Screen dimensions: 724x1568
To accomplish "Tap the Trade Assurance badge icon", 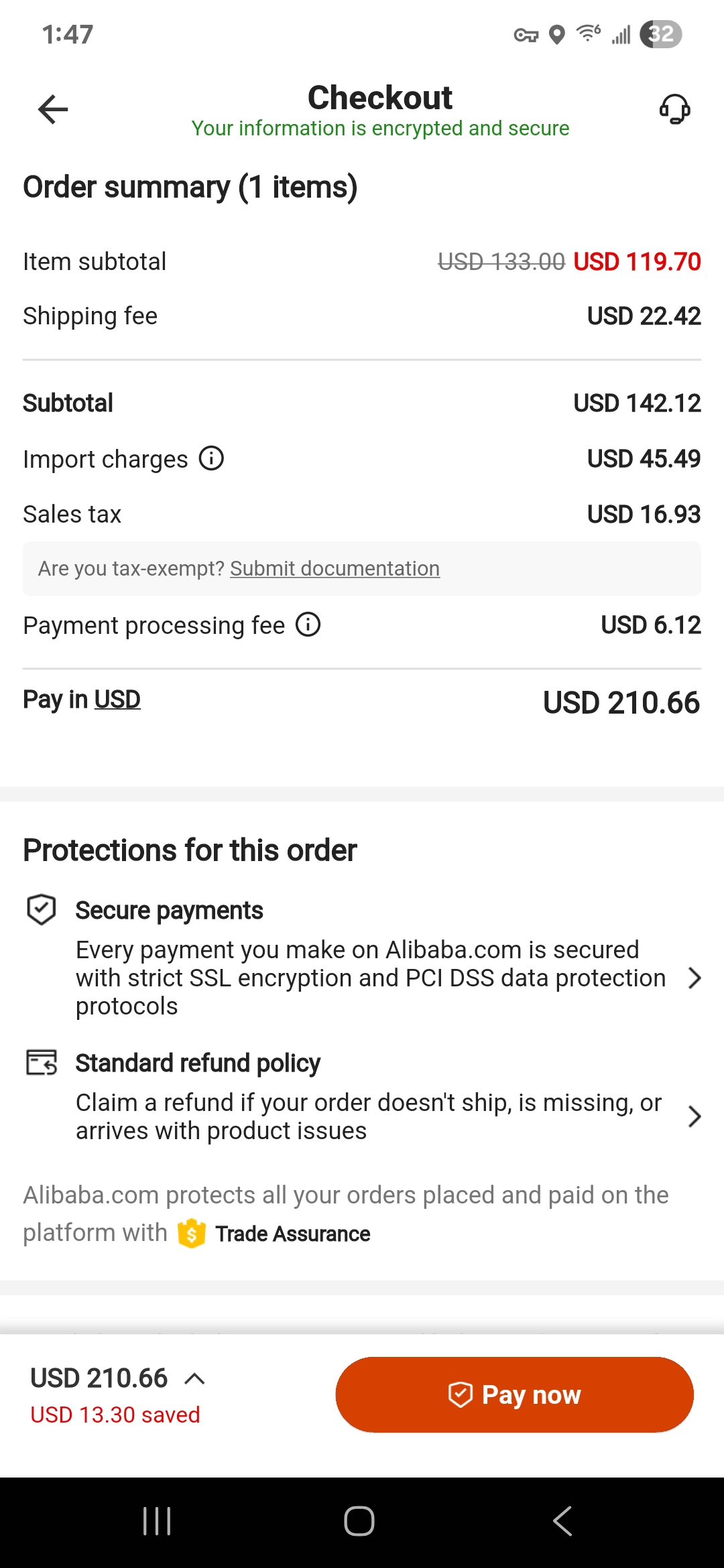I will click(192, 1233).
